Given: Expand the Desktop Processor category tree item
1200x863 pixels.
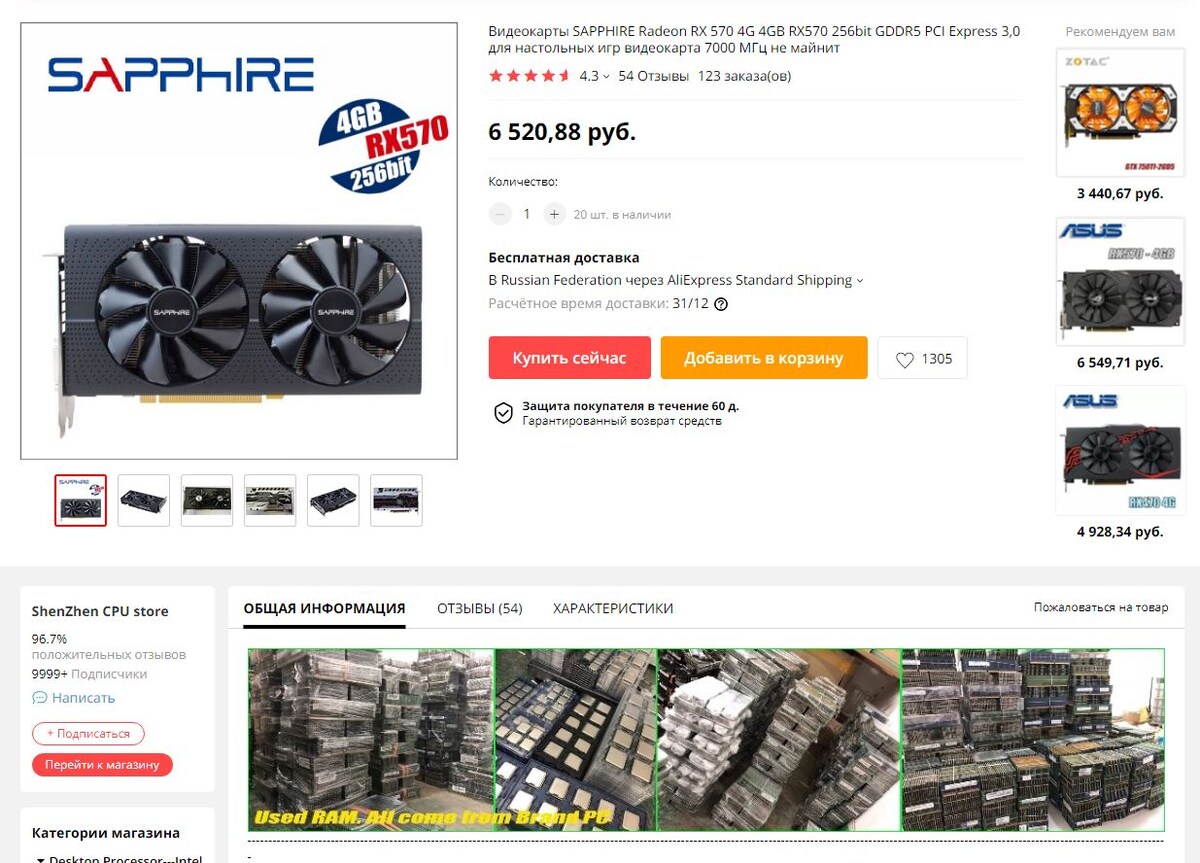Looking at the screenshot, I should tap(40, 859).
